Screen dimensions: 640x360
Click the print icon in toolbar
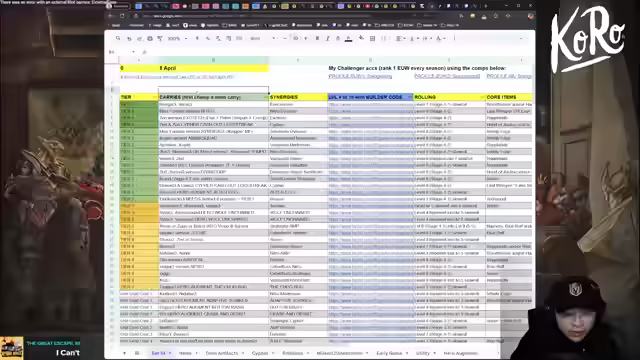click(x=150, y=38)
